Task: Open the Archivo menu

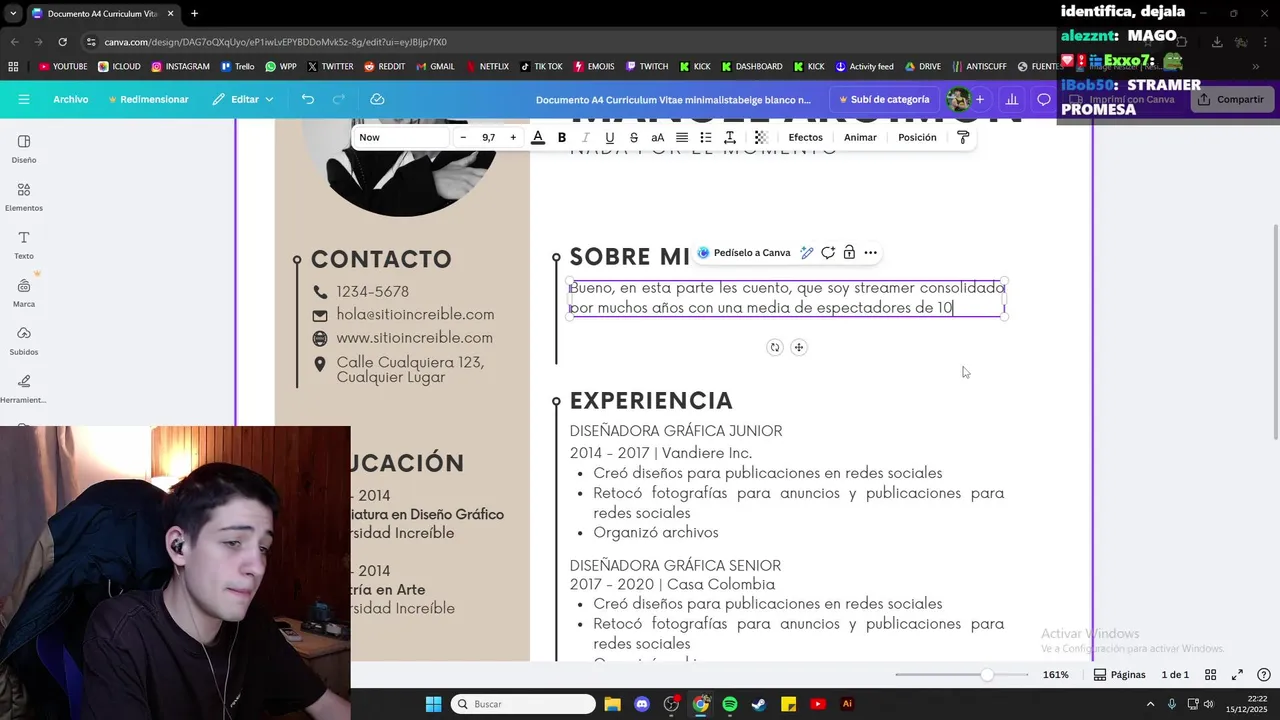Action: click(71, 99)
